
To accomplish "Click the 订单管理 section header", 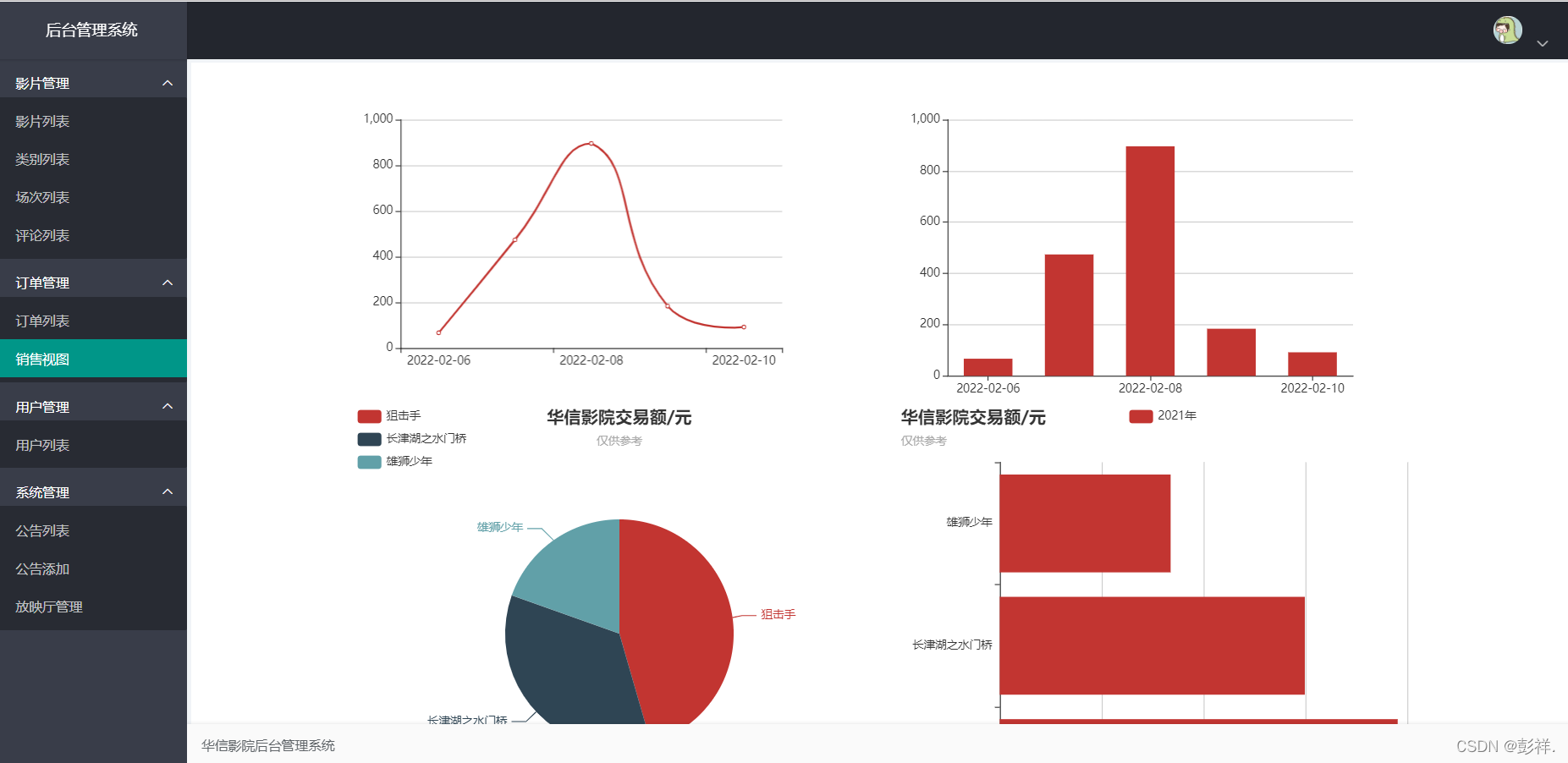I will click(93, 283).
